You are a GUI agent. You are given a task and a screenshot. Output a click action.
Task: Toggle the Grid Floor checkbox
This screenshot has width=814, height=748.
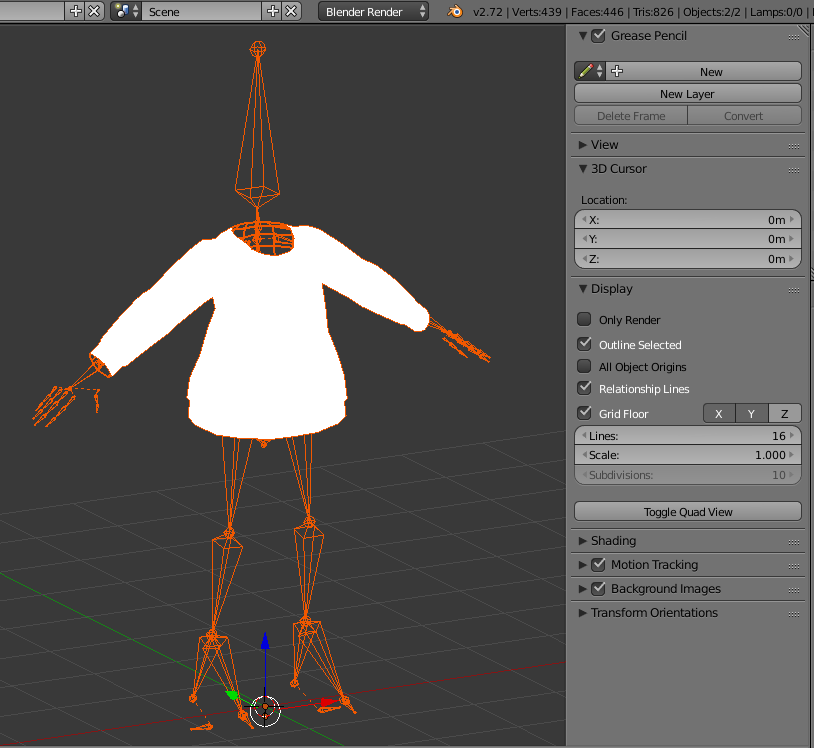(x=584, y=413)
